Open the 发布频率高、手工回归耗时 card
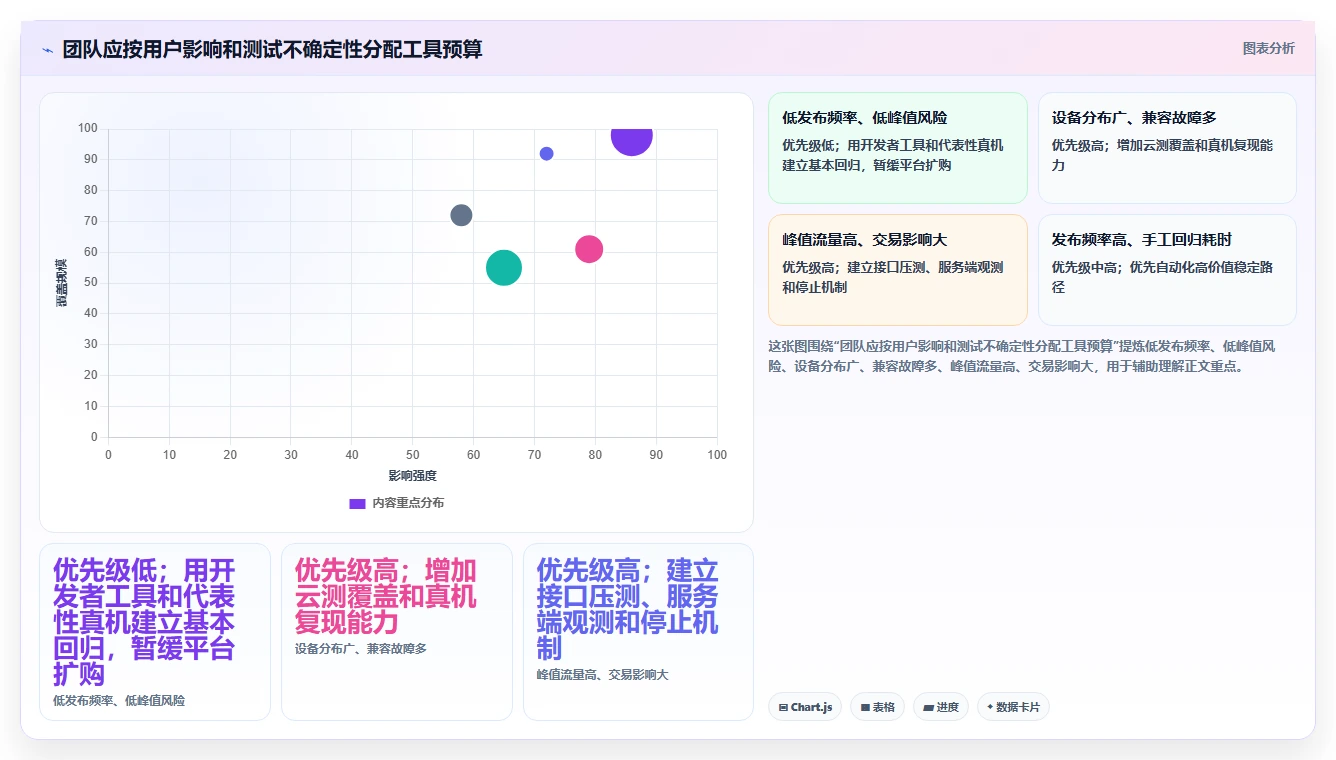The width and height of the screenshot is (1336, 760). coord(1167,270)
